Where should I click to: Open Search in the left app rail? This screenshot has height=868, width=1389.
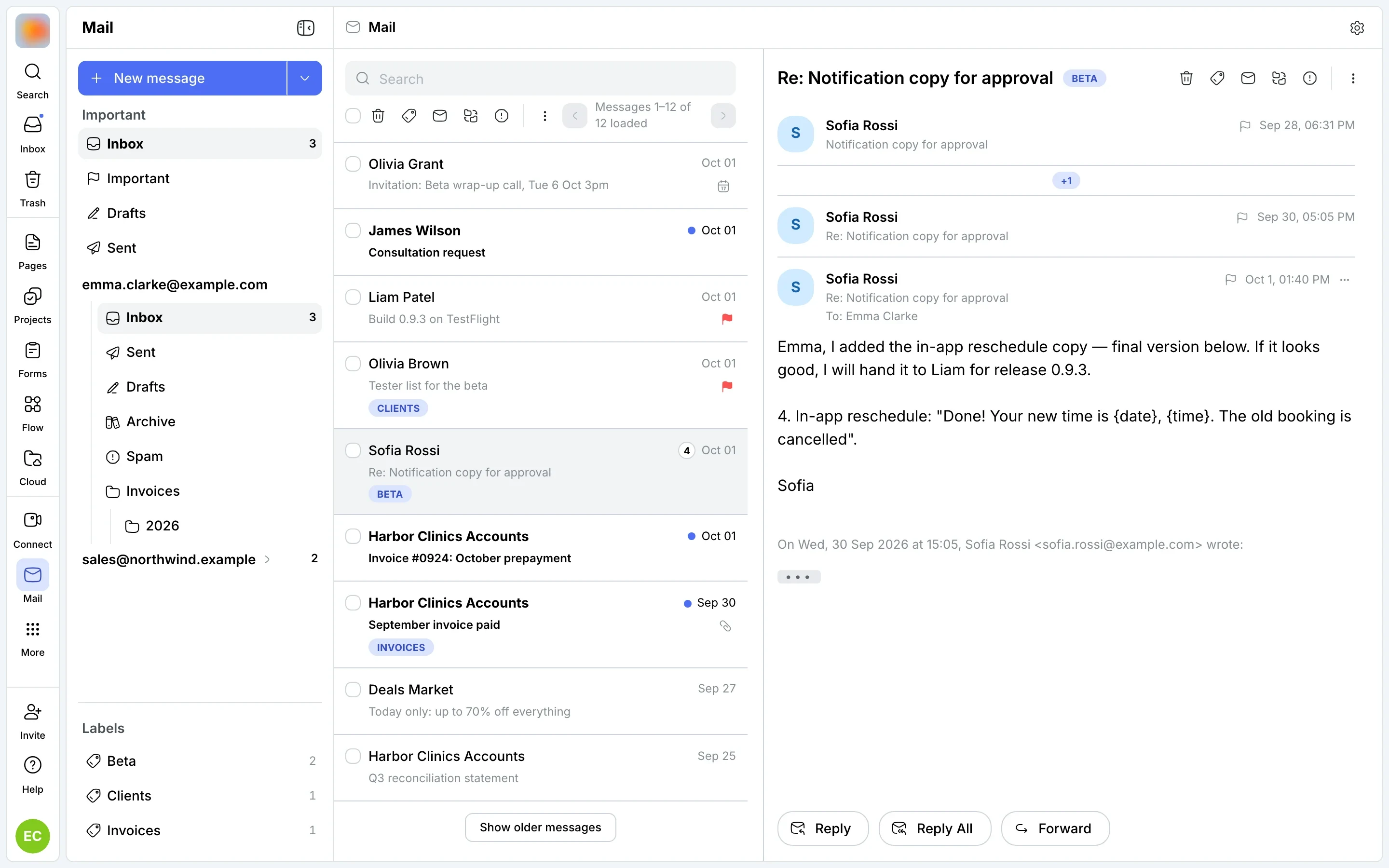[x=33, y=81]
